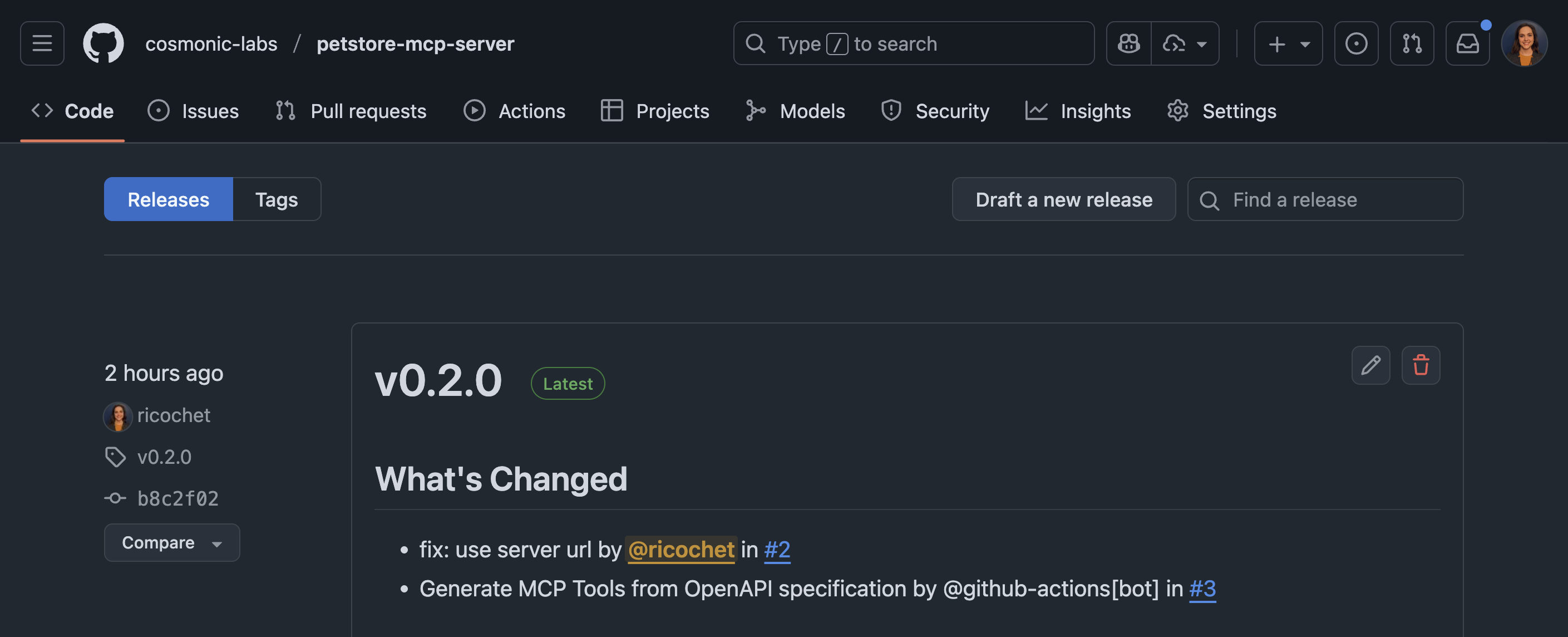Edit release v0.2.0 with pencil icon
Screen dimensions: 1568x637
pos(1370,365)
